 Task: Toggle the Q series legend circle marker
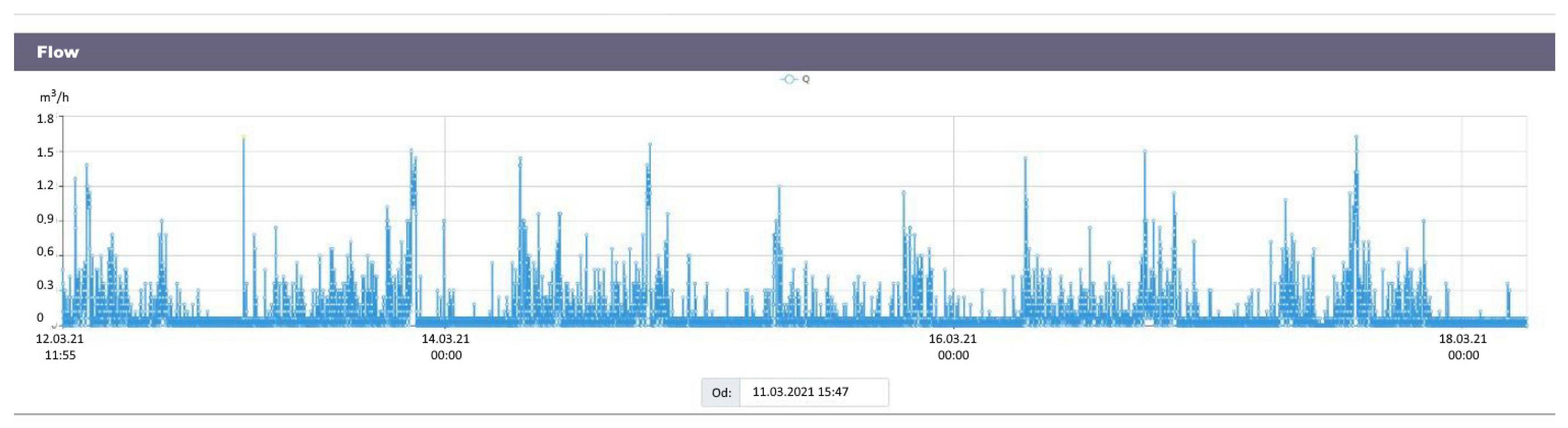coord(789,79)
